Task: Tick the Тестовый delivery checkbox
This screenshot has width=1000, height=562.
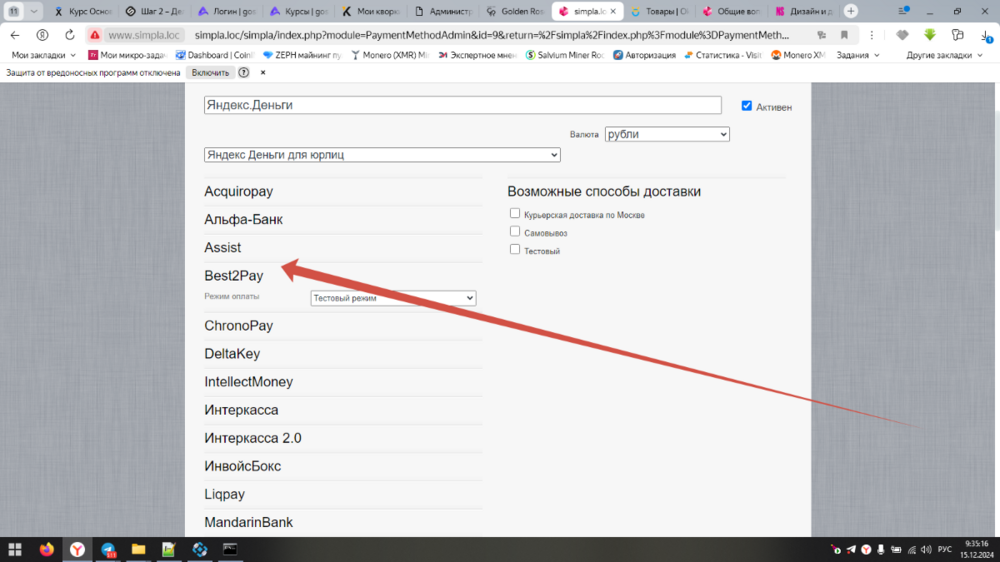Action: [515, 249]
